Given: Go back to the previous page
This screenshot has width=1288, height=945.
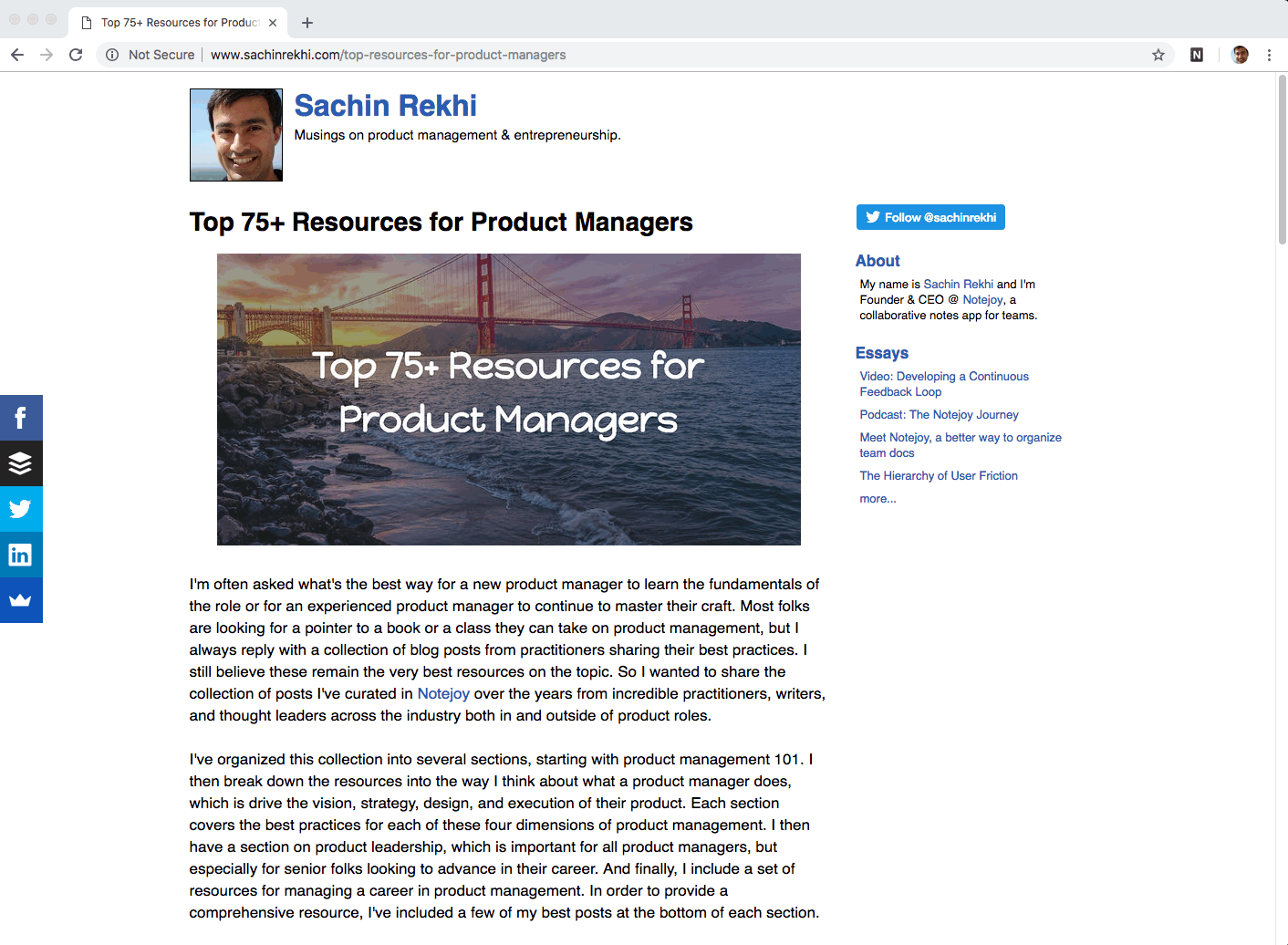Looking at the screenshot, I should tap(17, 55).
